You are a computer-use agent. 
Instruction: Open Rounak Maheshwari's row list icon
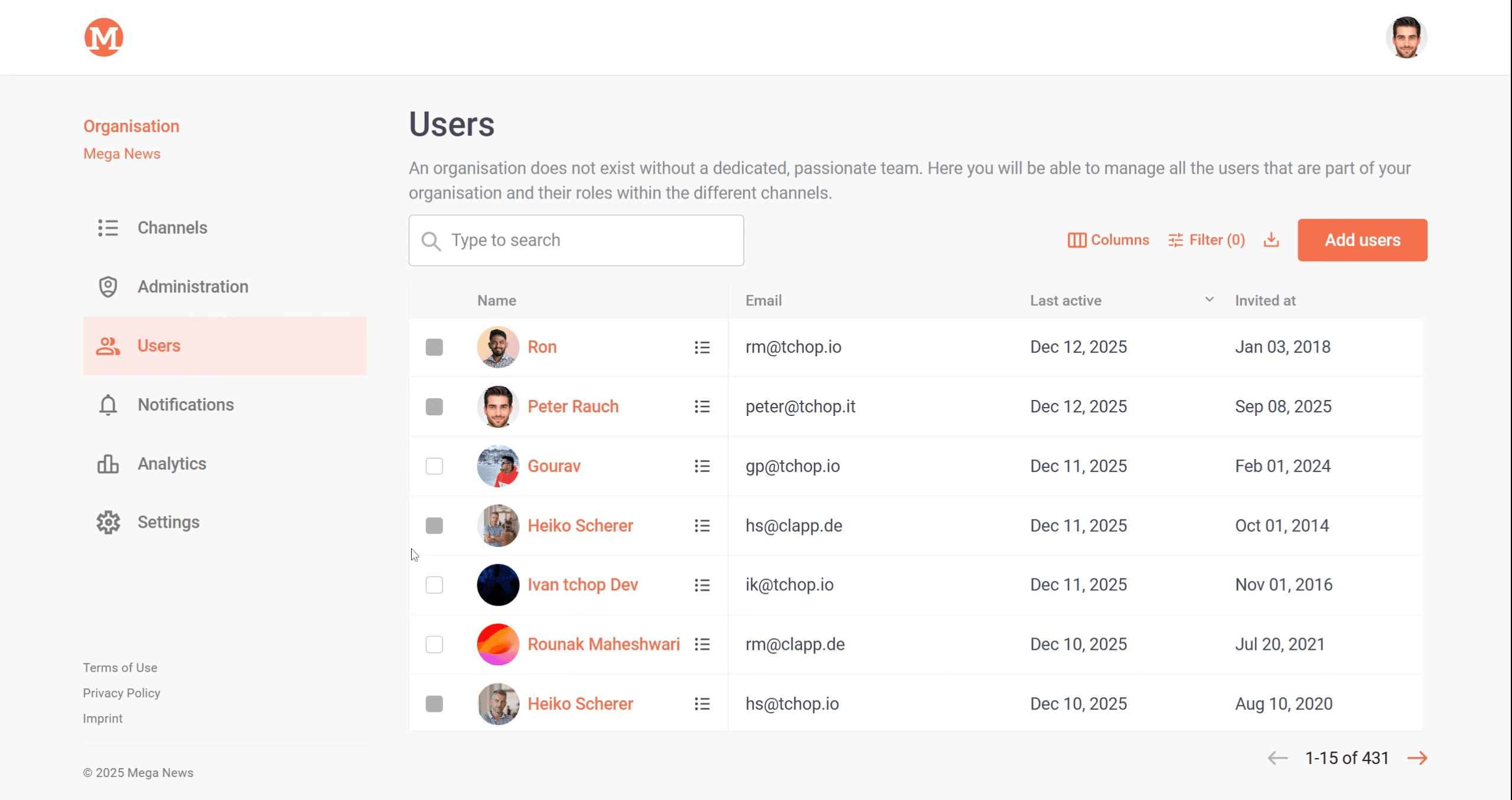pyautogui.click(x=702, y=644)
